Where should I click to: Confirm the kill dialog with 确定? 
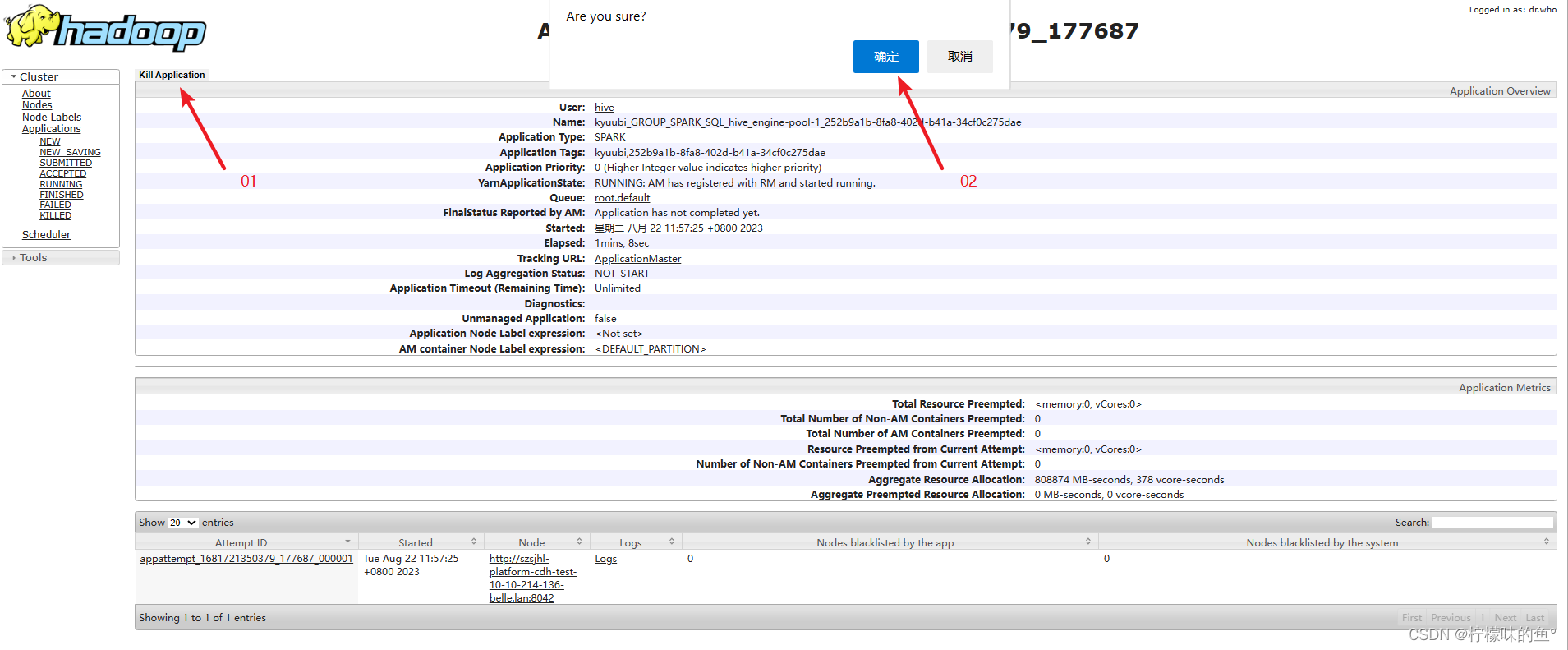click(x=885, y=57)
